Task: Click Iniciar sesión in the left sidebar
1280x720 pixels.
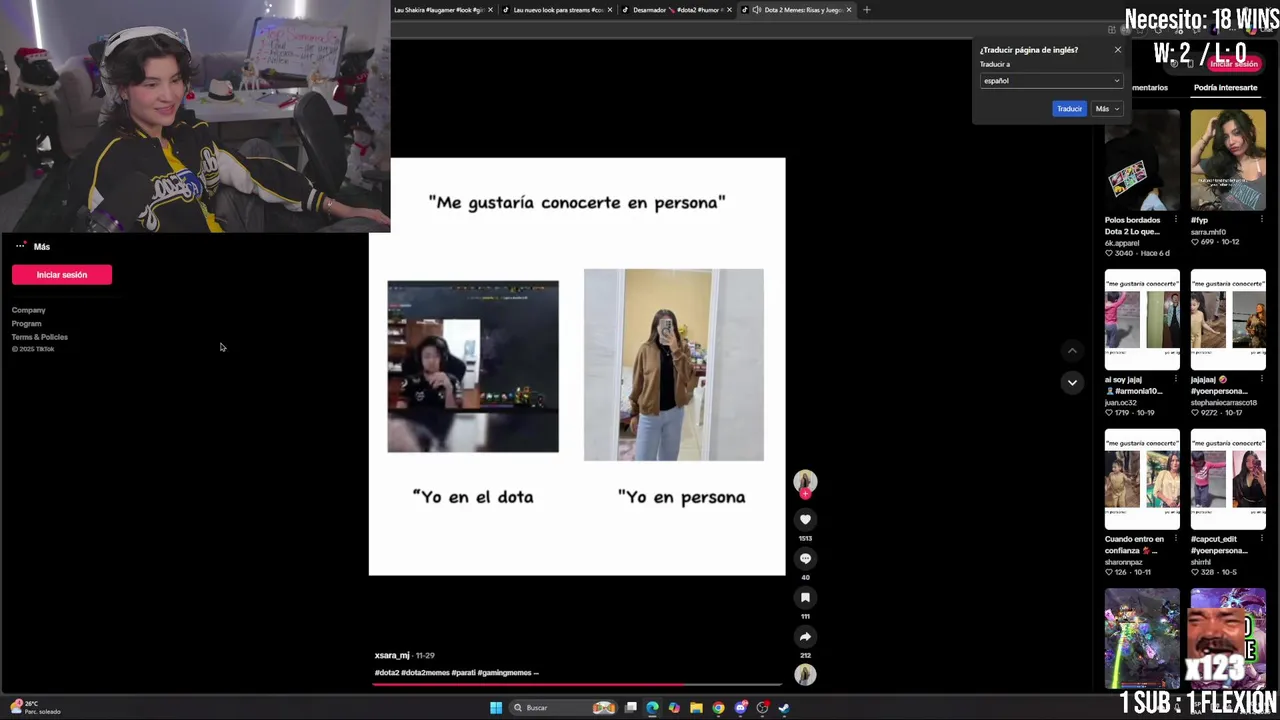Action: [62, 275]
